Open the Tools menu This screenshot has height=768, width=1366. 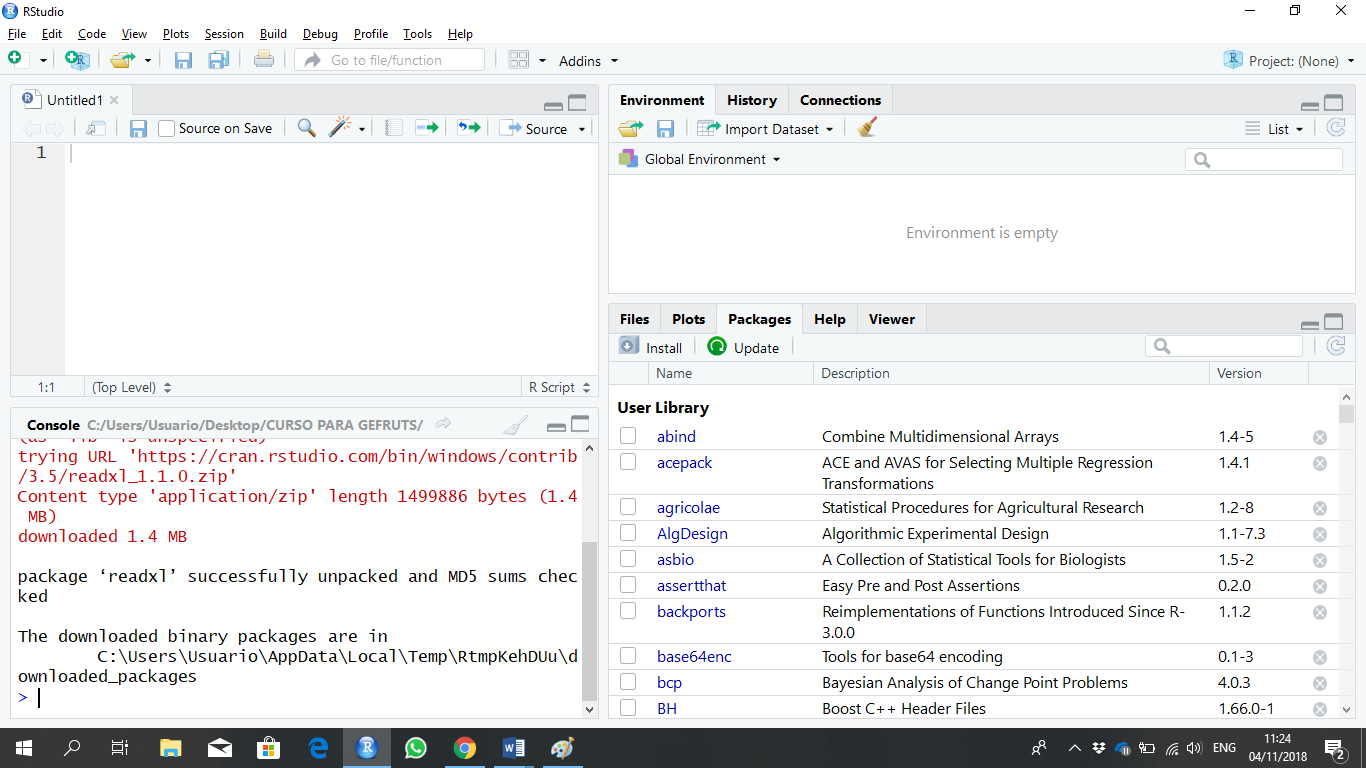click(417, 33)
